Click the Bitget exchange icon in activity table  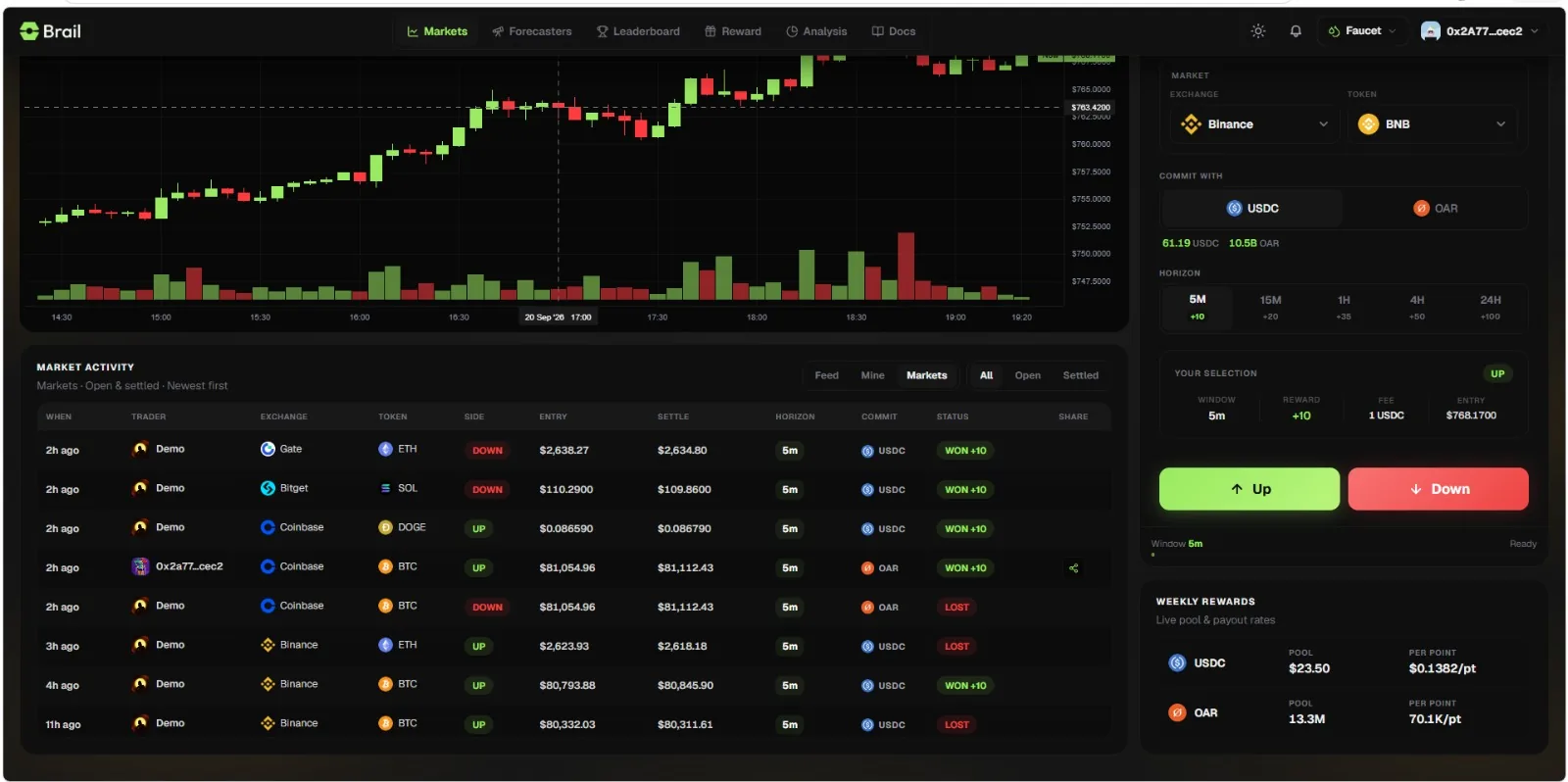[x=268, y=488]
